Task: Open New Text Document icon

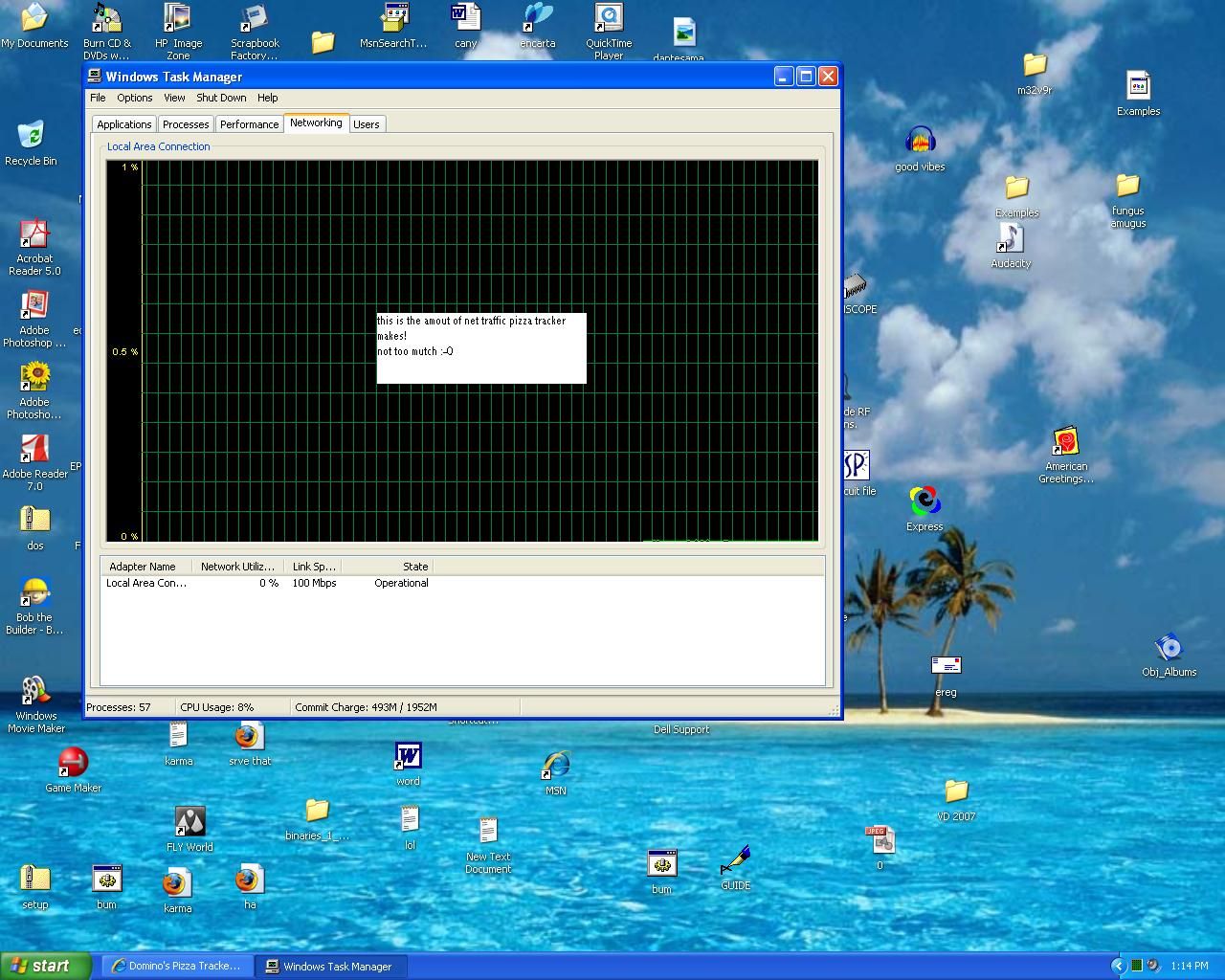Action: pyautogui.click(x=488, y=846)
